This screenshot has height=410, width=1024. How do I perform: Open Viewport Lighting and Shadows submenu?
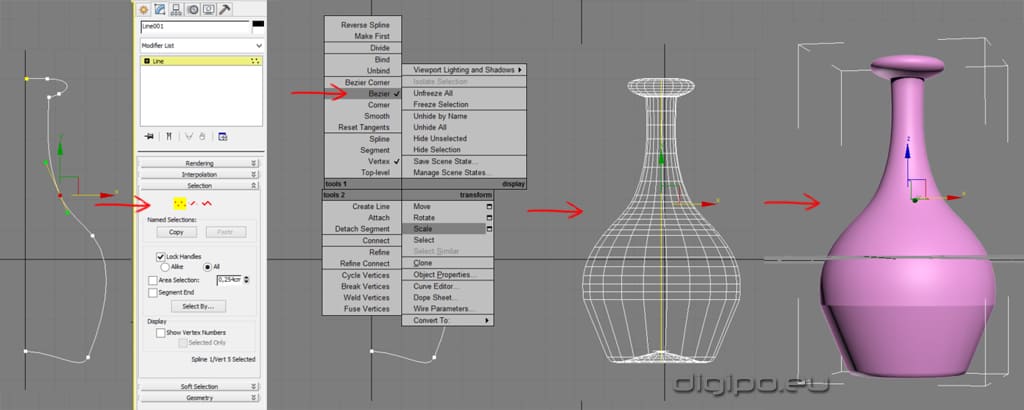(x=464, y=70)
